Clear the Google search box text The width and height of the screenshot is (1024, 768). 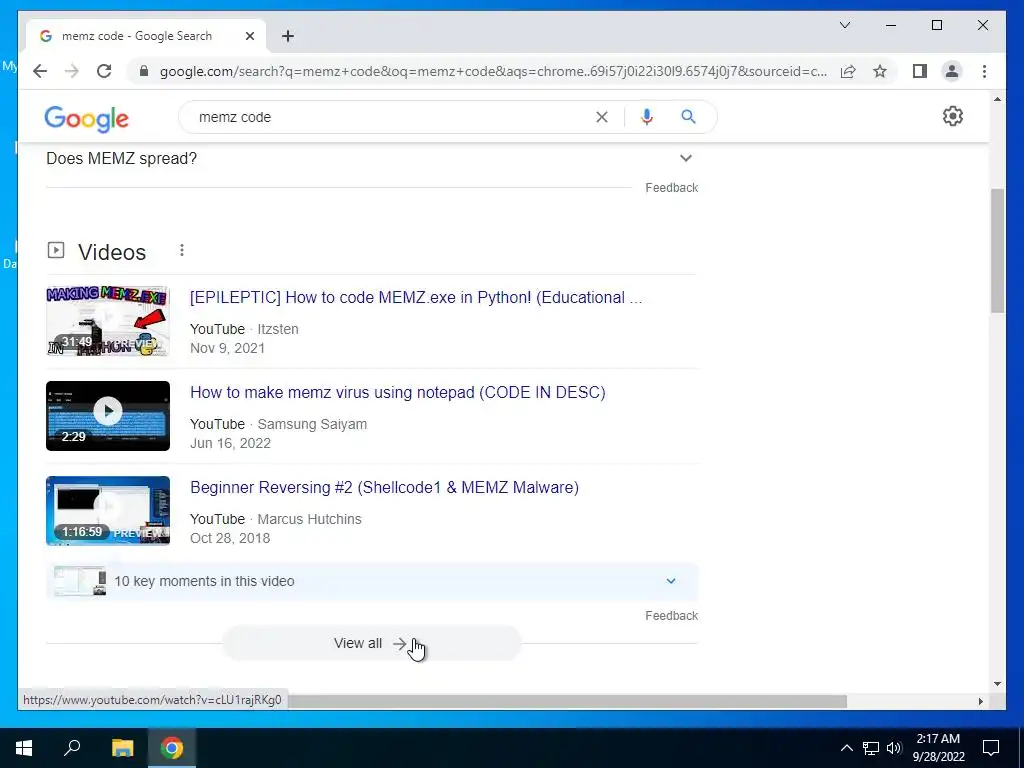click(x=601, y=117)
